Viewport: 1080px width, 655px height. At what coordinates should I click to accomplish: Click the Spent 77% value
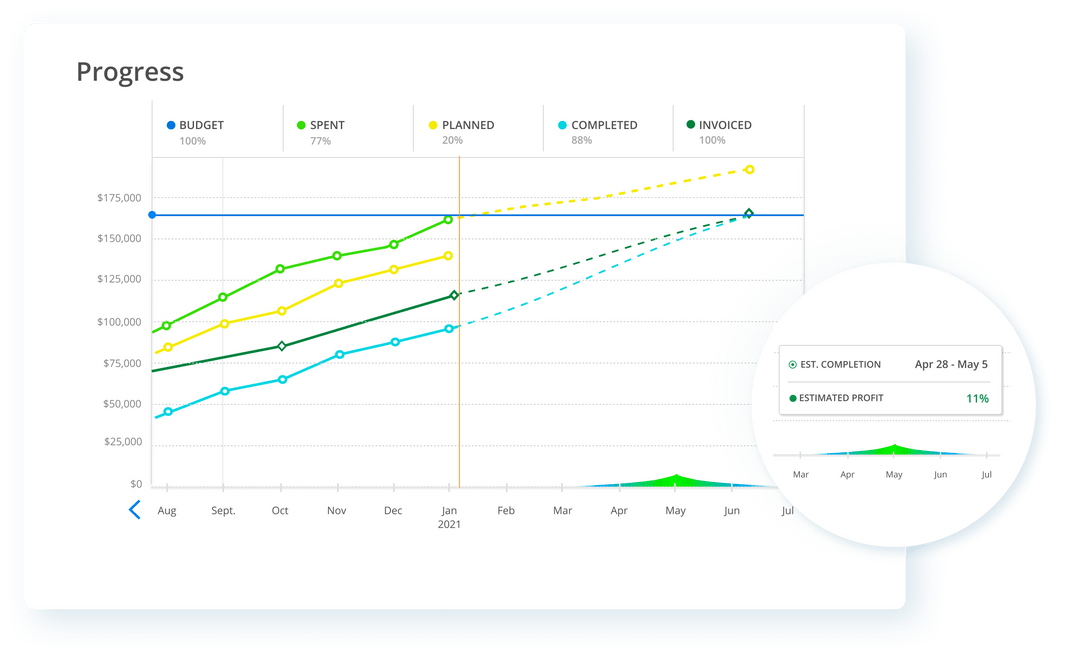tap(320, 141)
